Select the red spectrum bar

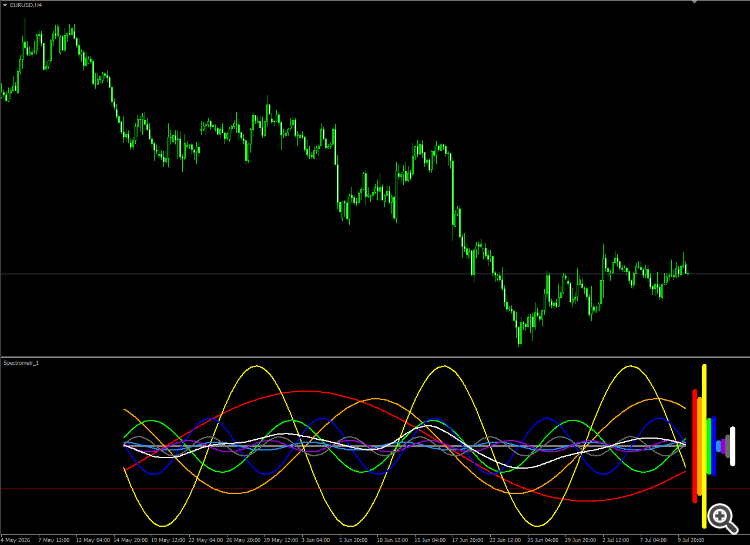pos(695,446)
